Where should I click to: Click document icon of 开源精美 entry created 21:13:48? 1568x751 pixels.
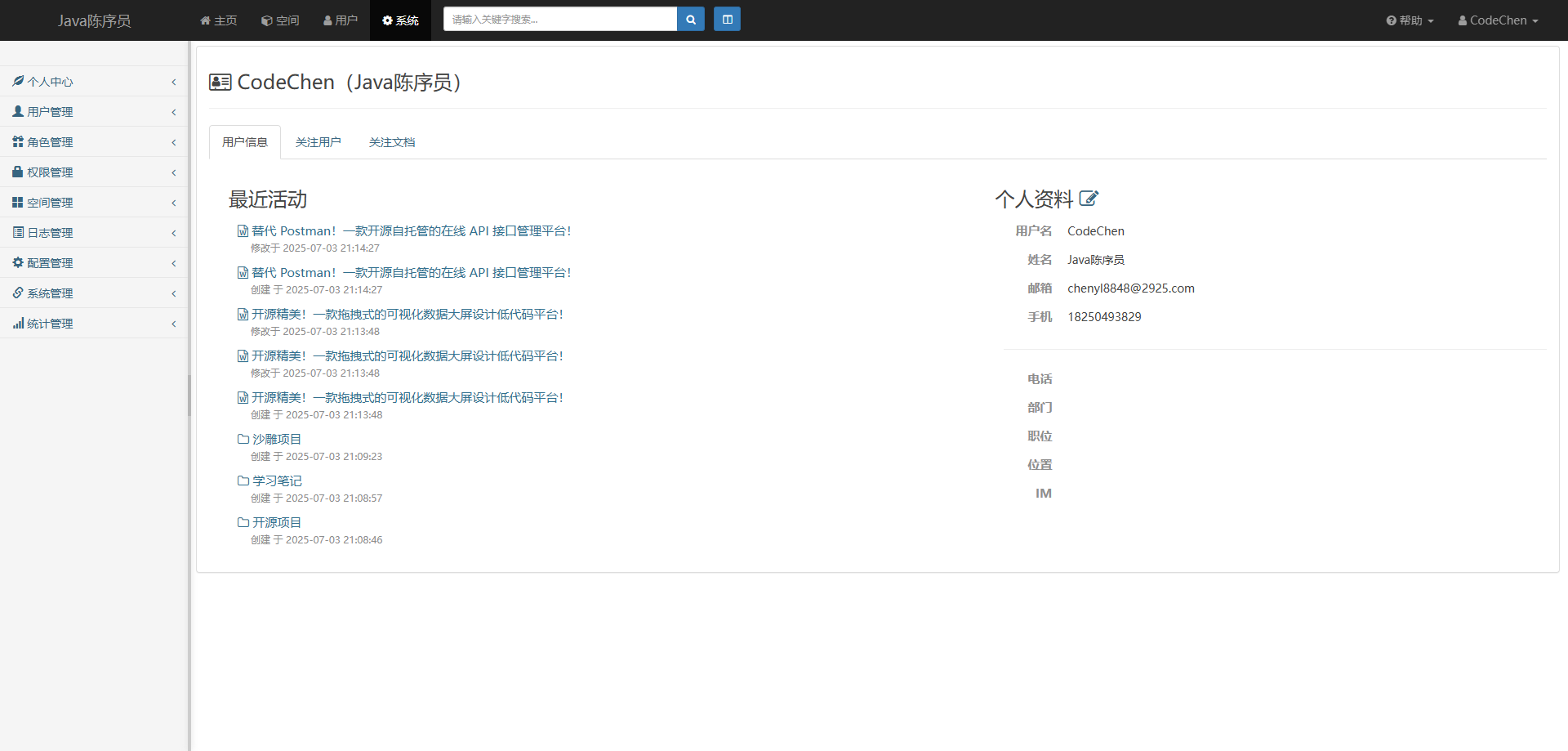243,398
